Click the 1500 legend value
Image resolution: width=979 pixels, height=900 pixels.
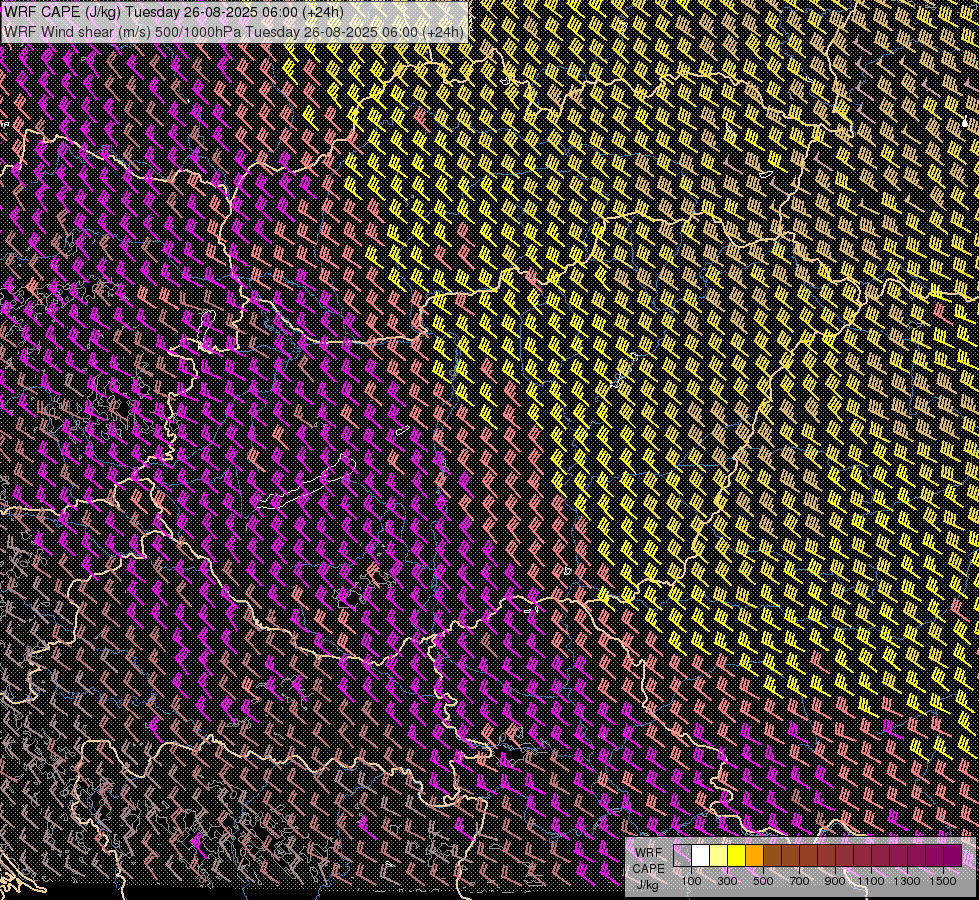click(x=943, y=881)
